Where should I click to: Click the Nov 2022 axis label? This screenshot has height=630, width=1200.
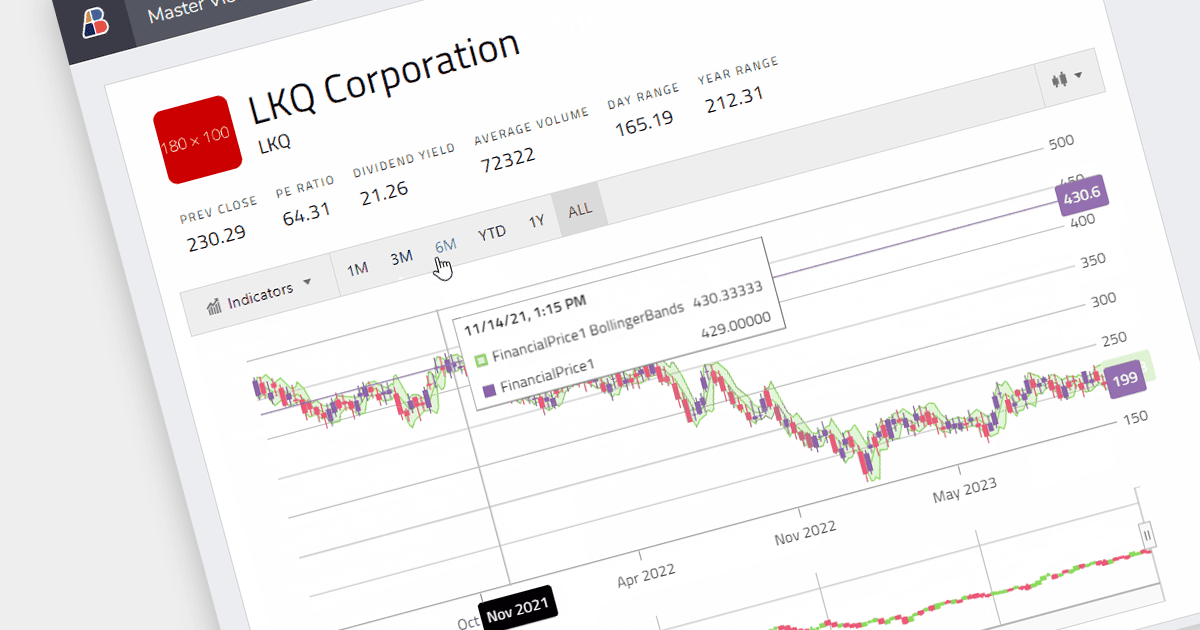tap(805, 532)
